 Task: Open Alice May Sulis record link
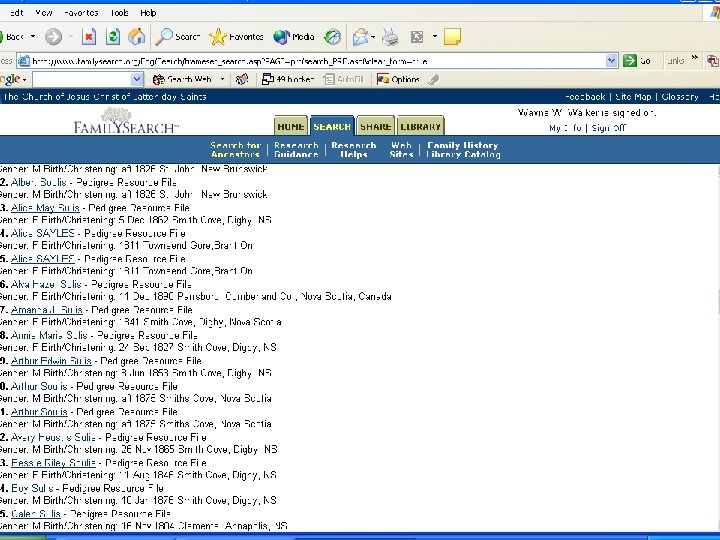pos(45,208)
